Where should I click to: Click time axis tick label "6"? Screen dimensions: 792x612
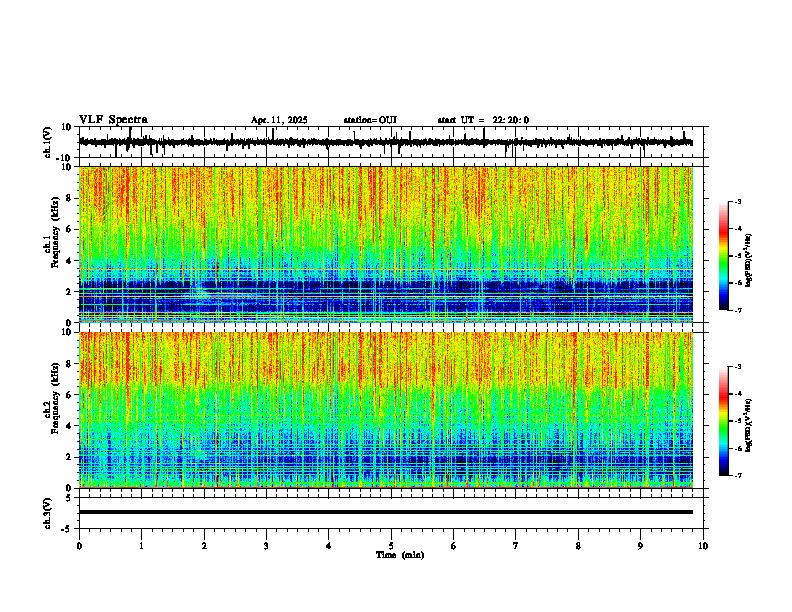[454, 546]
